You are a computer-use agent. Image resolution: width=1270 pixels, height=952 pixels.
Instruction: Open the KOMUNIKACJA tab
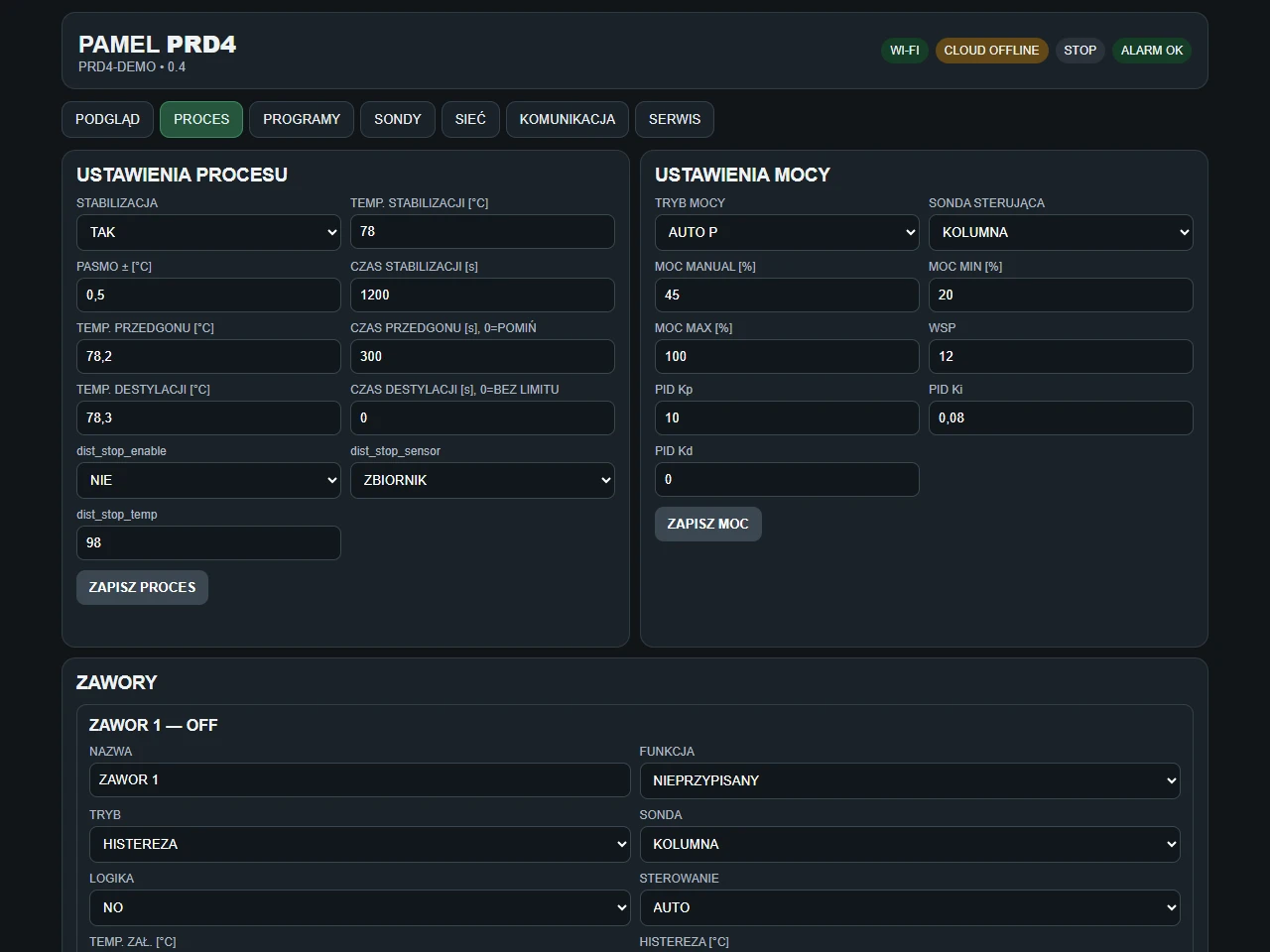pos(568,119)
